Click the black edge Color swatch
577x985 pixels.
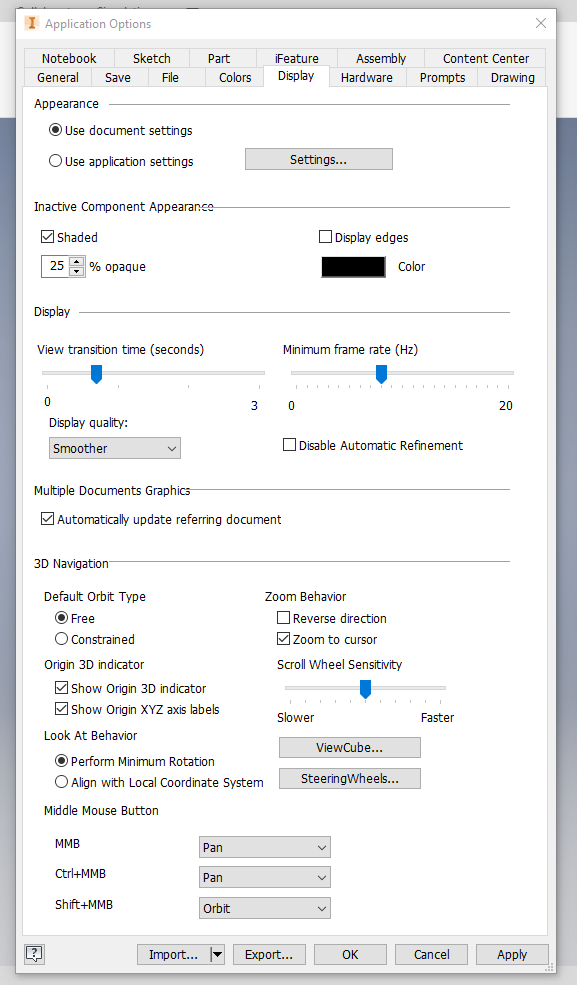[353, 266]
